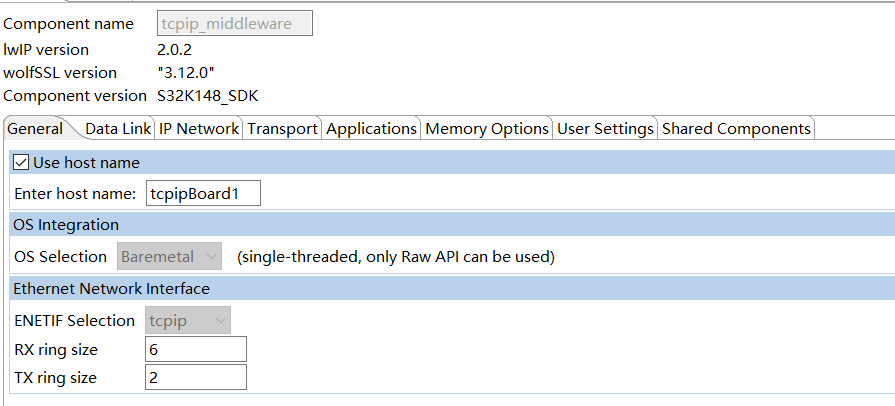Click the host name input field
This screenshot has height=406, width=895.
203,193
